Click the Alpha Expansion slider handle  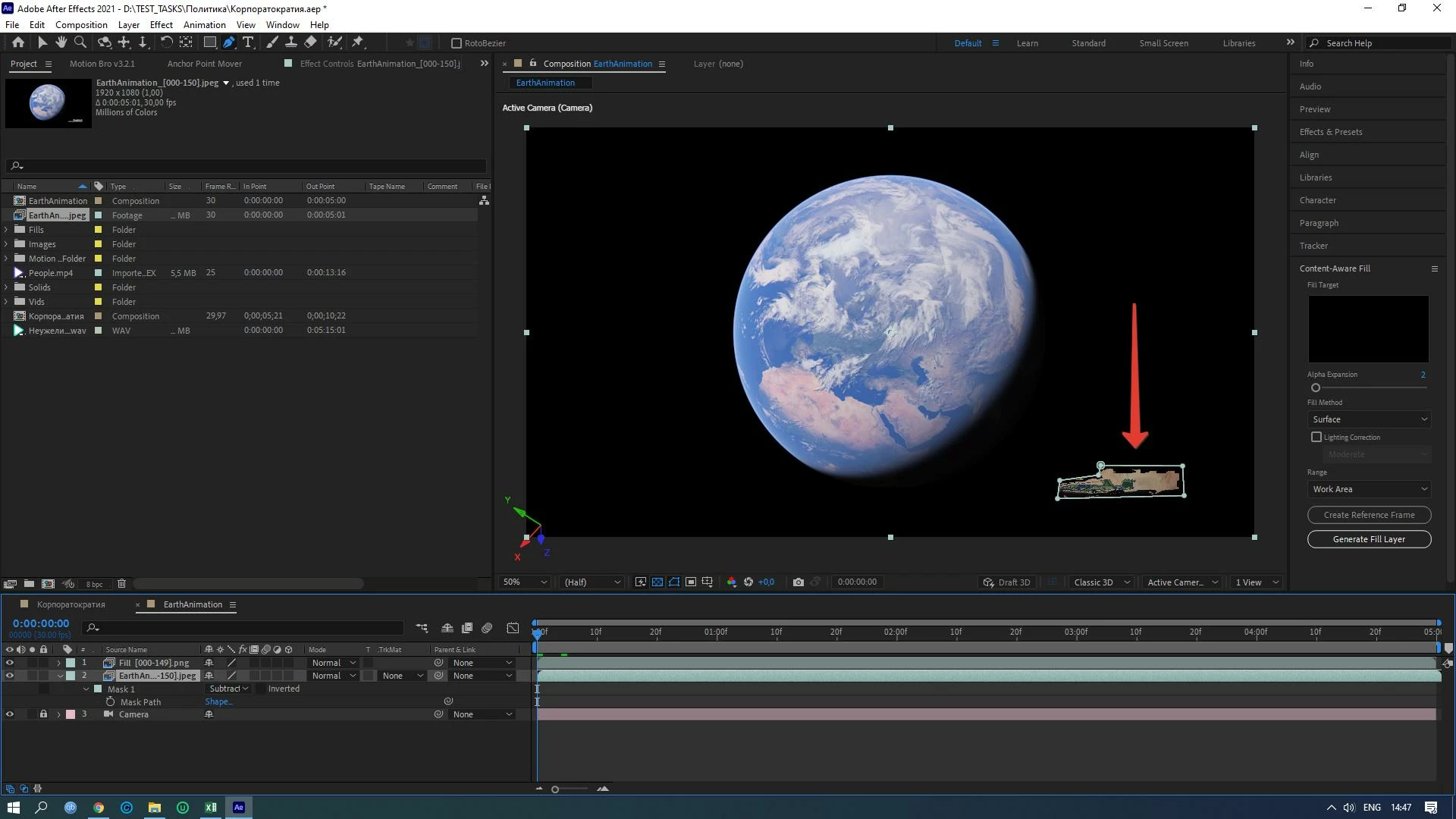click(1316, 388)
